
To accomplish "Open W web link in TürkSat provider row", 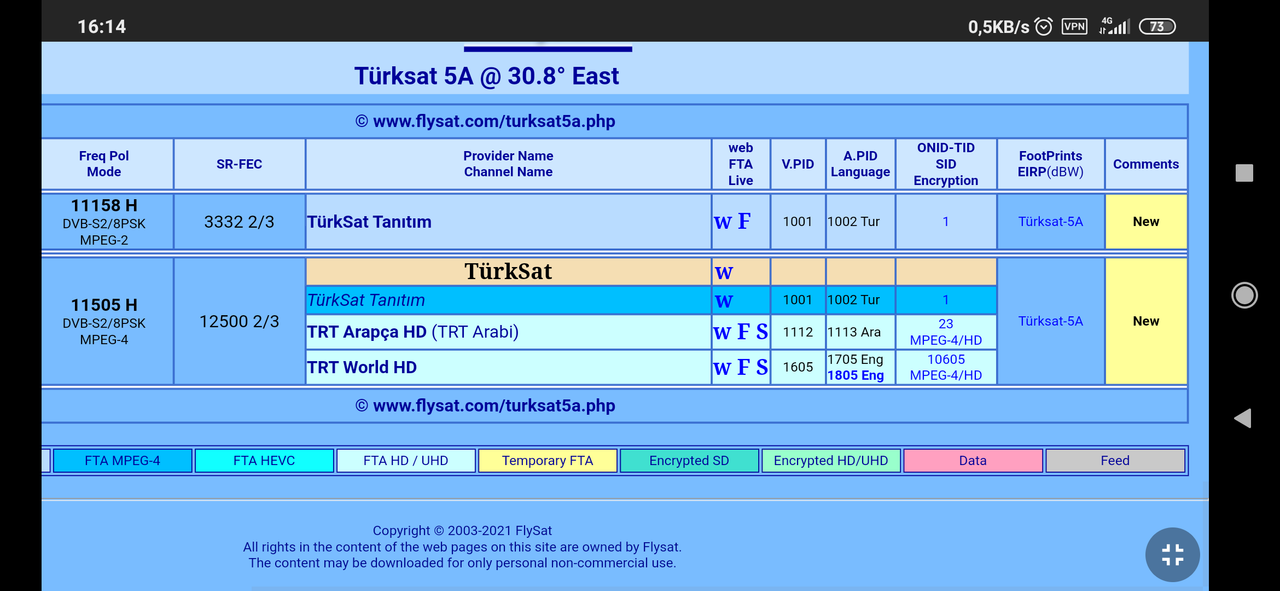I will [723, 272].
